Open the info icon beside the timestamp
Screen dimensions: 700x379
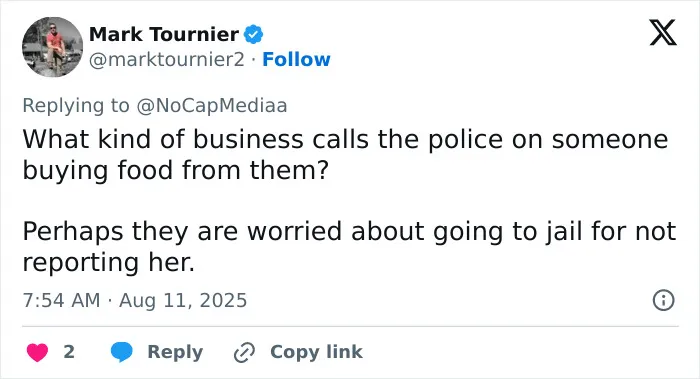point(663,300)
